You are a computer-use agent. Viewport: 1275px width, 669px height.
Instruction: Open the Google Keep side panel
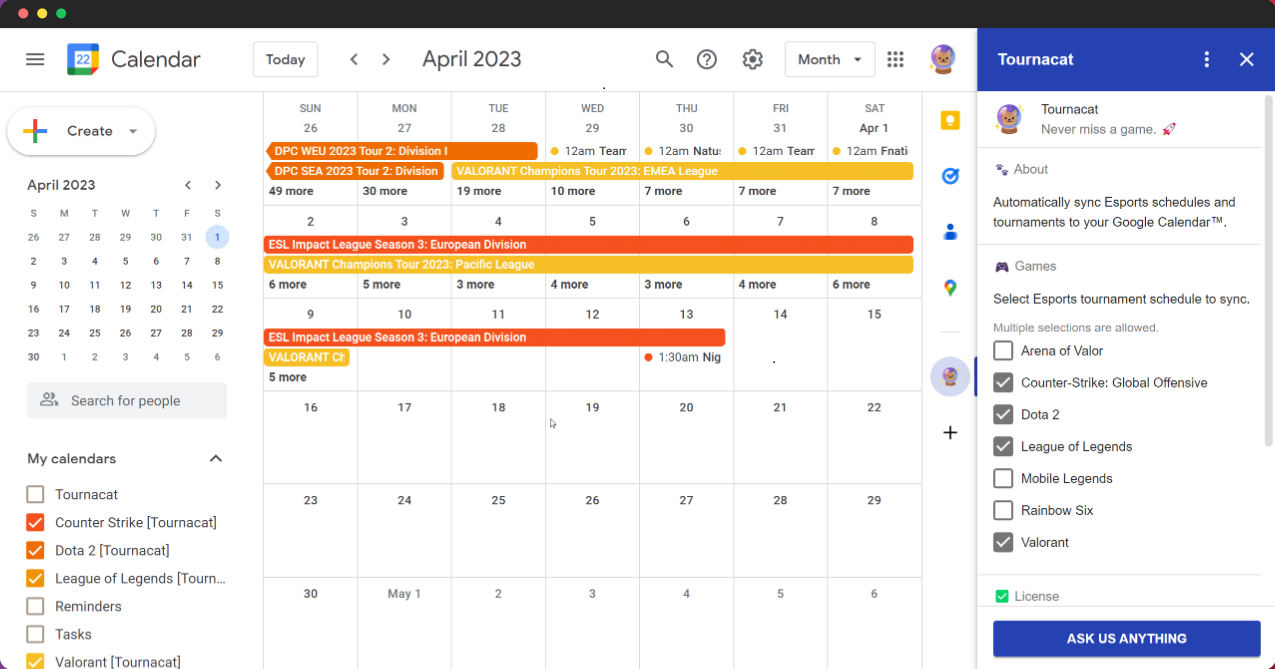[x=950, y=120]
